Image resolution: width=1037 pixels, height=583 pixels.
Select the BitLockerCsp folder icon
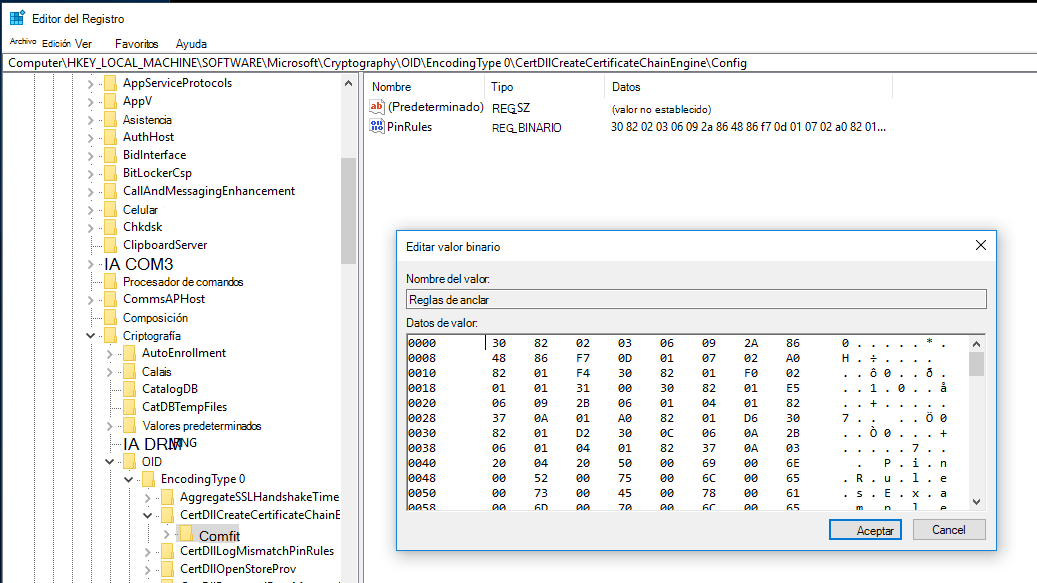point(111,173)
